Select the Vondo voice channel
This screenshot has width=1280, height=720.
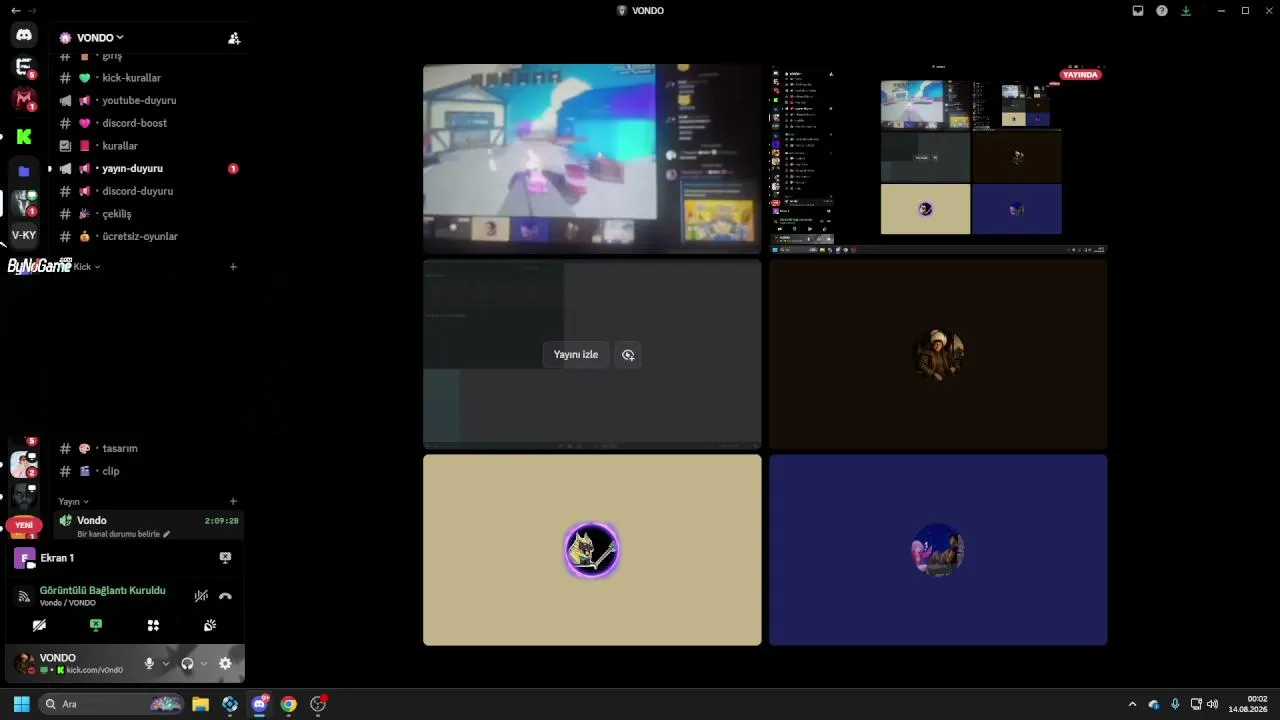(147, 521)
